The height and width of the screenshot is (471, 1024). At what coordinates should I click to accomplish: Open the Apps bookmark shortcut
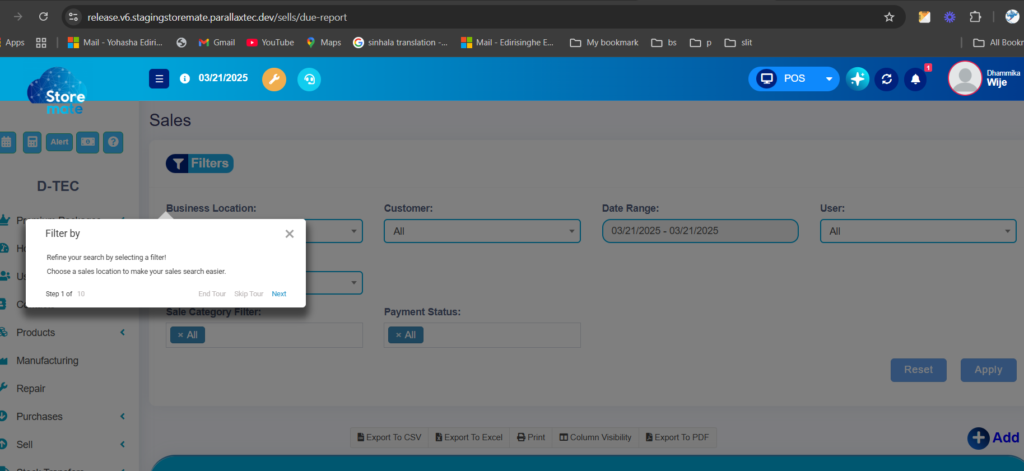tap(13, 42)
